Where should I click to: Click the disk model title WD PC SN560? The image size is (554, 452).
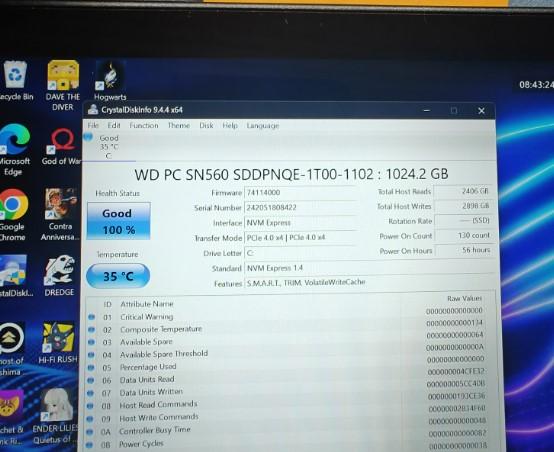[291, 174]
